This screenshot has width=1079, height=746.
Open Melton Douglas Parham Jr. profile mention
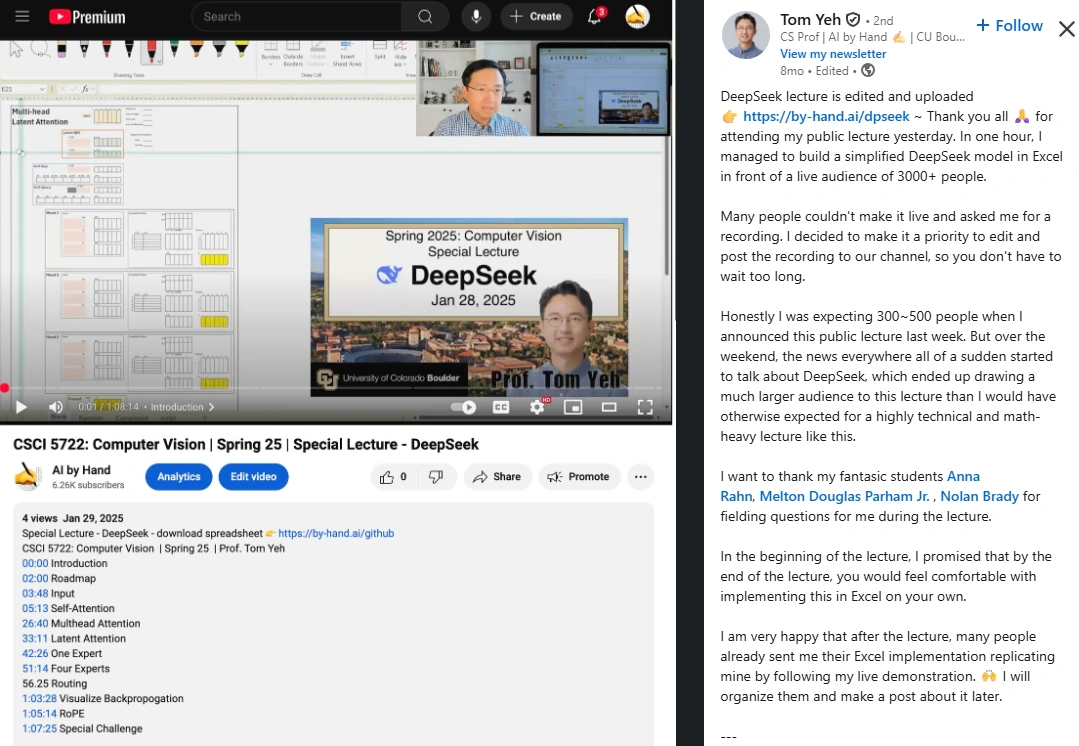click(845, 496)
